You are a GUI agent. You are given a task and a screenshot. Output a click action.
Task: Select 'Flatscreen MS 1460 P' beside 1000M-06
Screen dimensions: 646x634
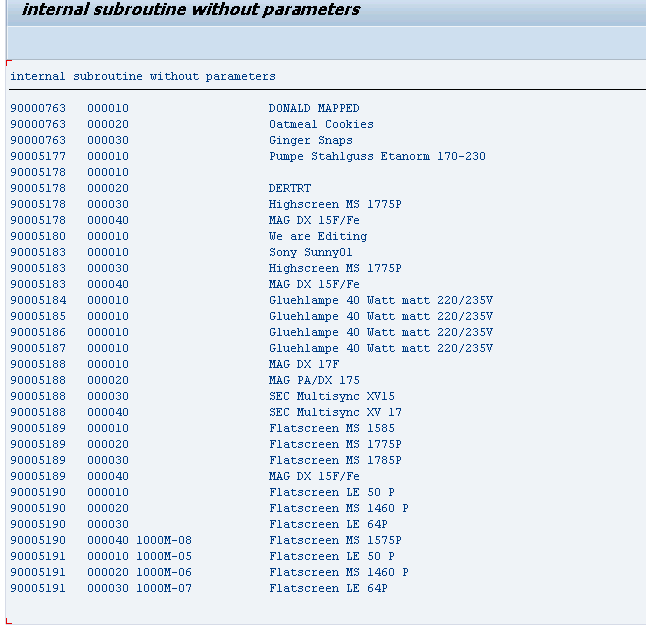[339, 572]
